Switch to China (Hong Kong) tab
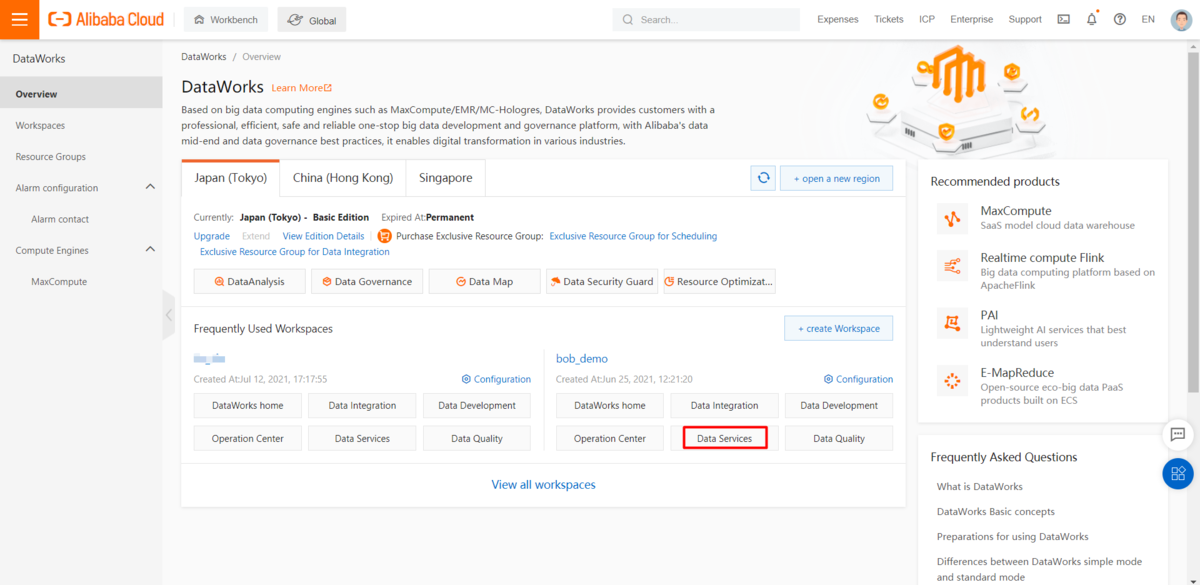The height and width of the screenshot is (585, 1200). (343, 178)
